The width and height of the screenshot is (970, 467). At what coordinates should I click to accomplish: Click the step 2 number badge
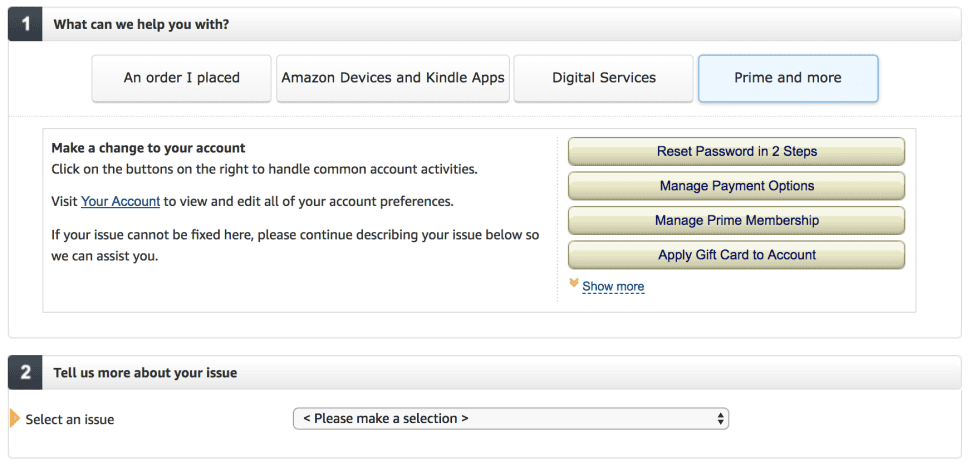(25, 373)
